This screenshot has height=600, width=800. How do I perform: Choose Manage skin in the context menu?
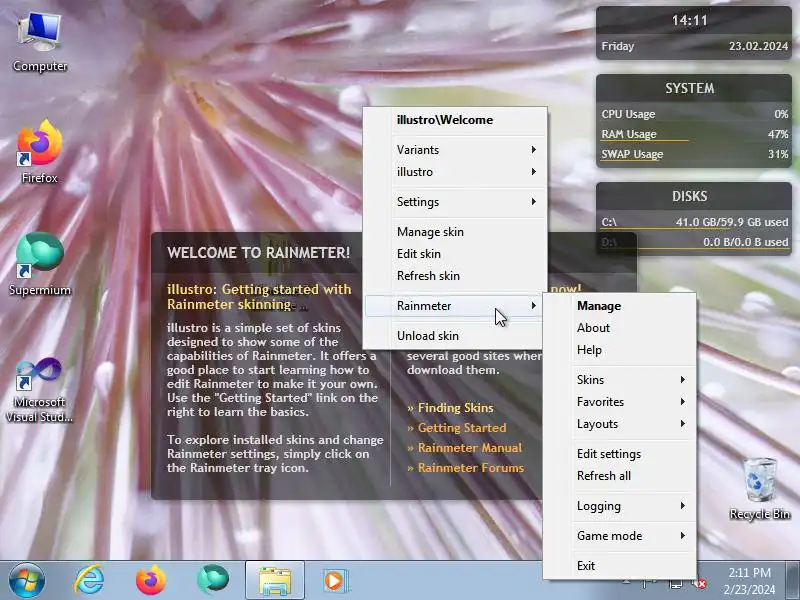pos(455,232)
